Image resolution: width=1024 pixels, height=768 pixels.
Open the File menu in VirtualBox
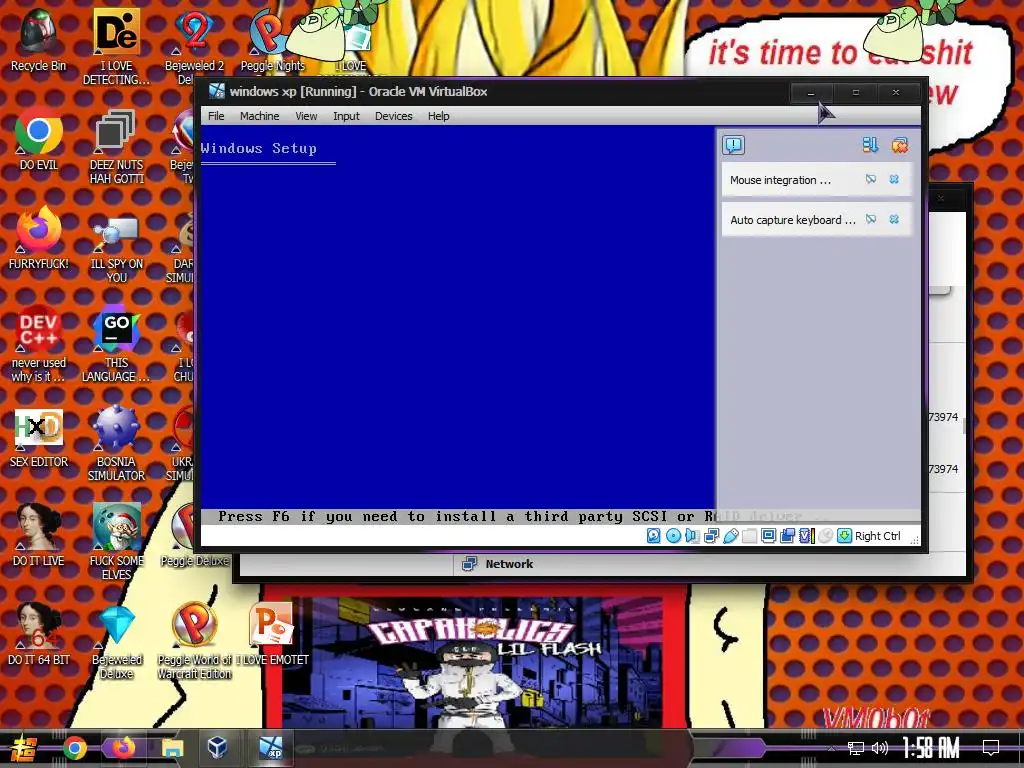[x=216, y=116]
